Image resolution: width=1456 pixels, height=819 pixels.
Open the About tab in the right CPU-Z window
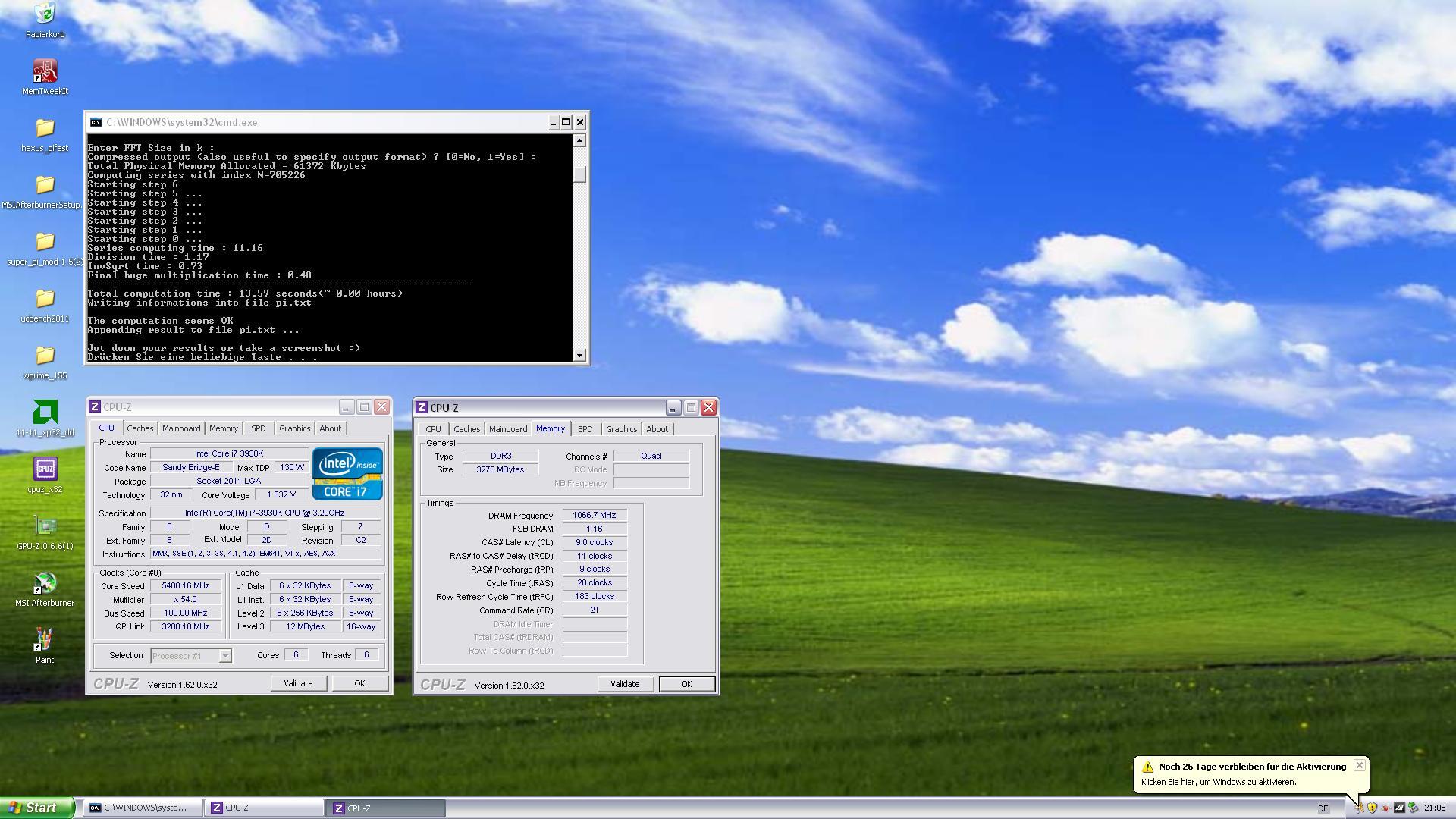tap(657, 429)
